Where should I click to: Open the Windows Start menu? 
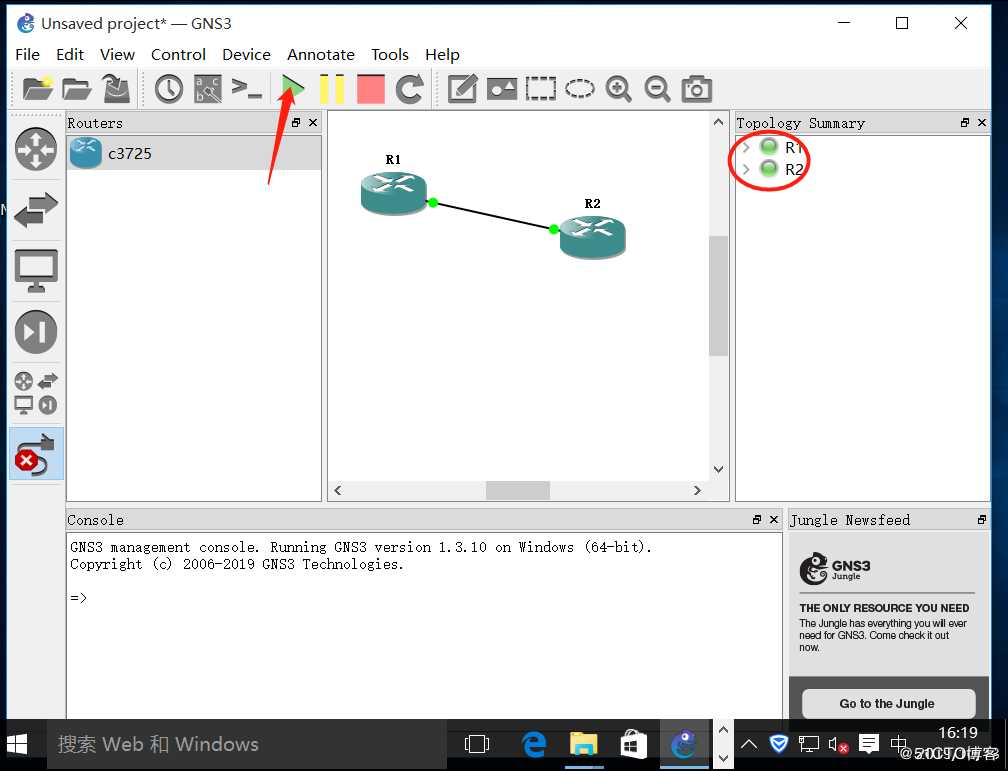[x=17, y=744]
